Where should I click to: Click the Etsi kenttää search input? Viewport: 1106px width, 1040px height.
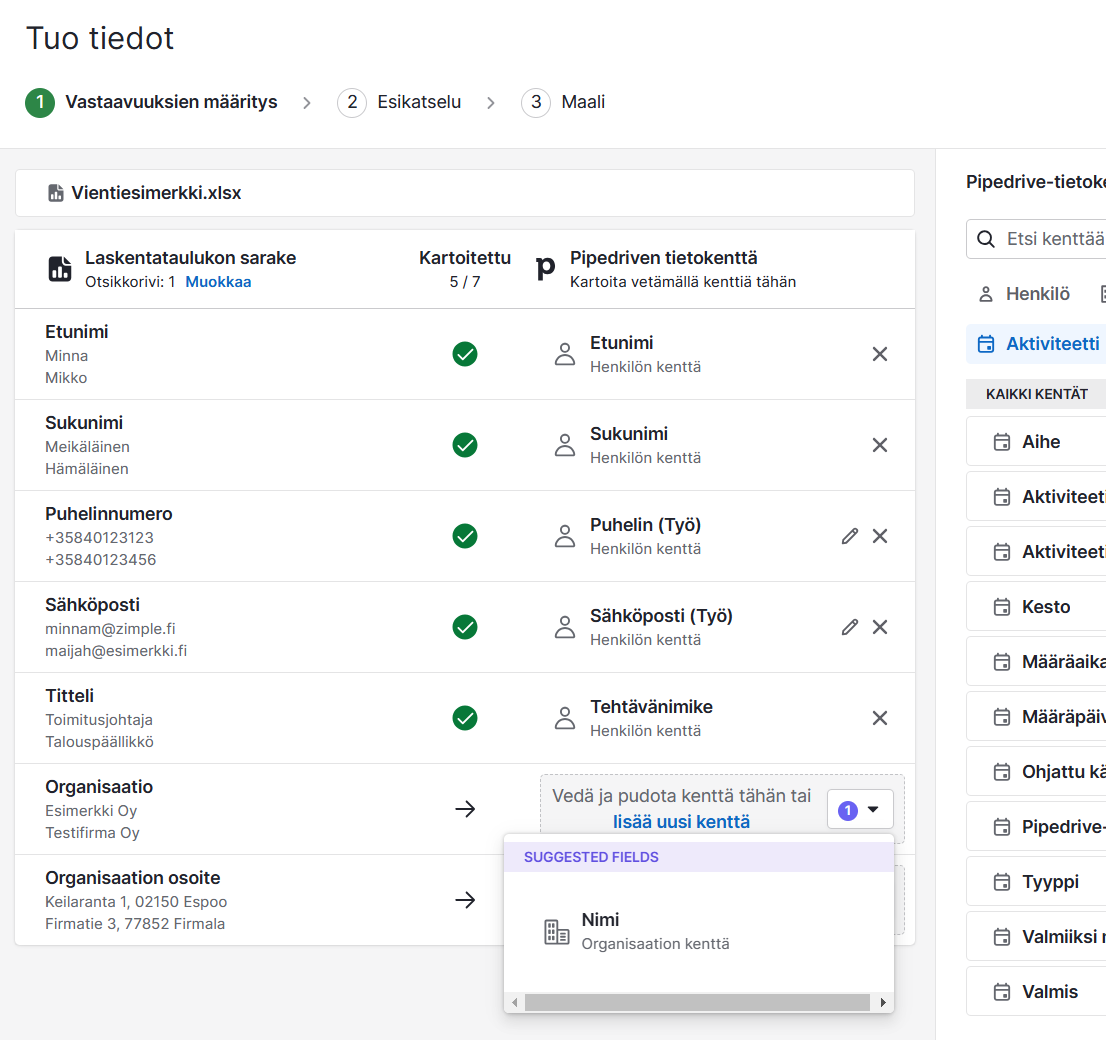coord(1054,240)
